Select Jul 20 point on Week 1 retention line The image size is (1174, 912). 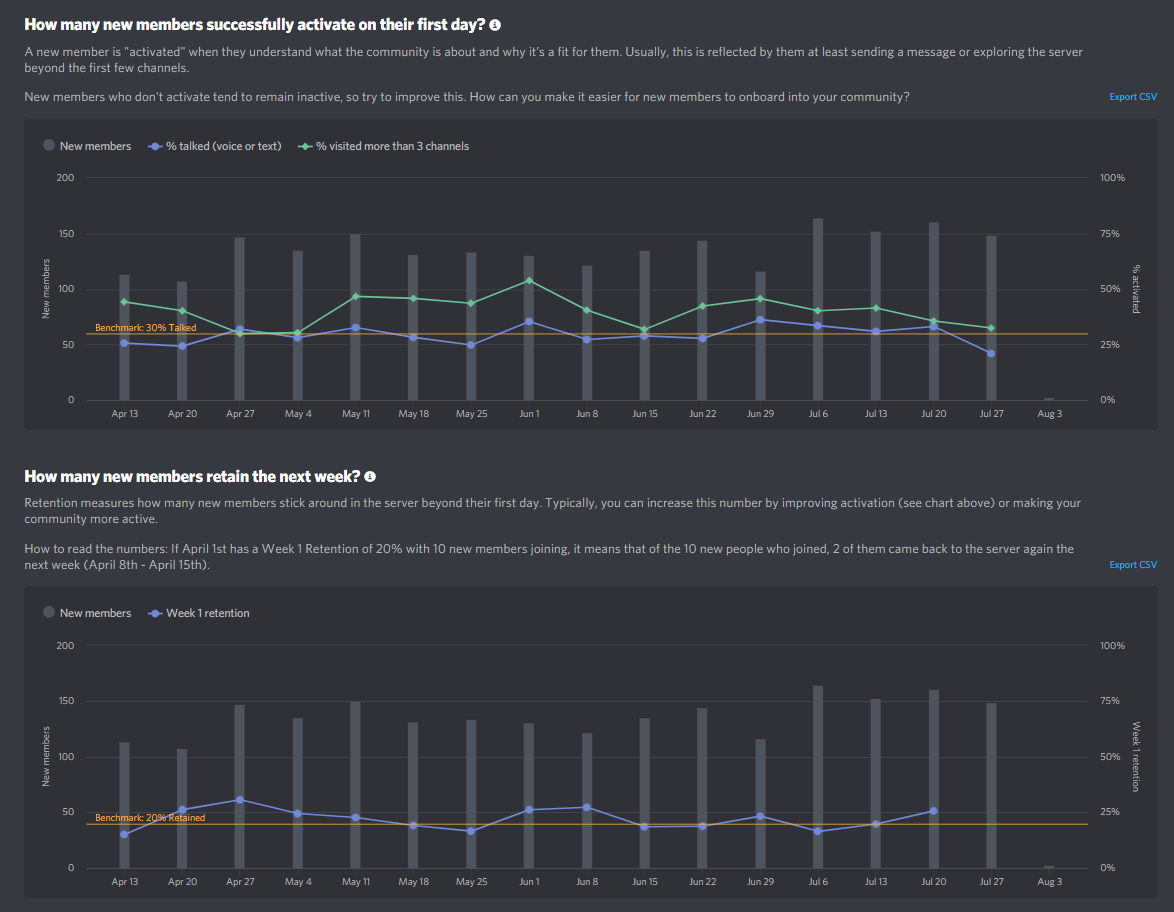933,811
